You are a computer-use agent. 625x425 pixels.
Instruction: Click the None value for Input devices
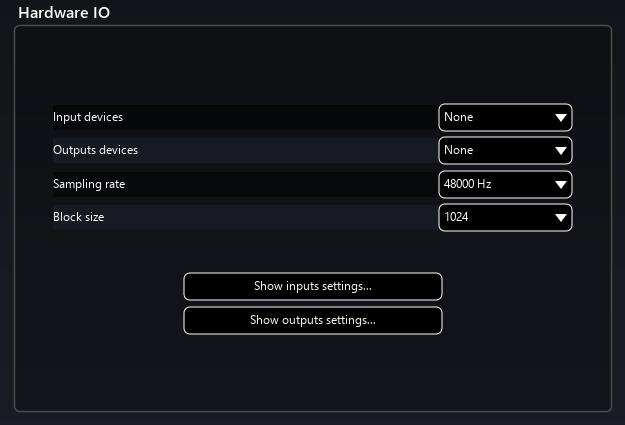(459, 117)
